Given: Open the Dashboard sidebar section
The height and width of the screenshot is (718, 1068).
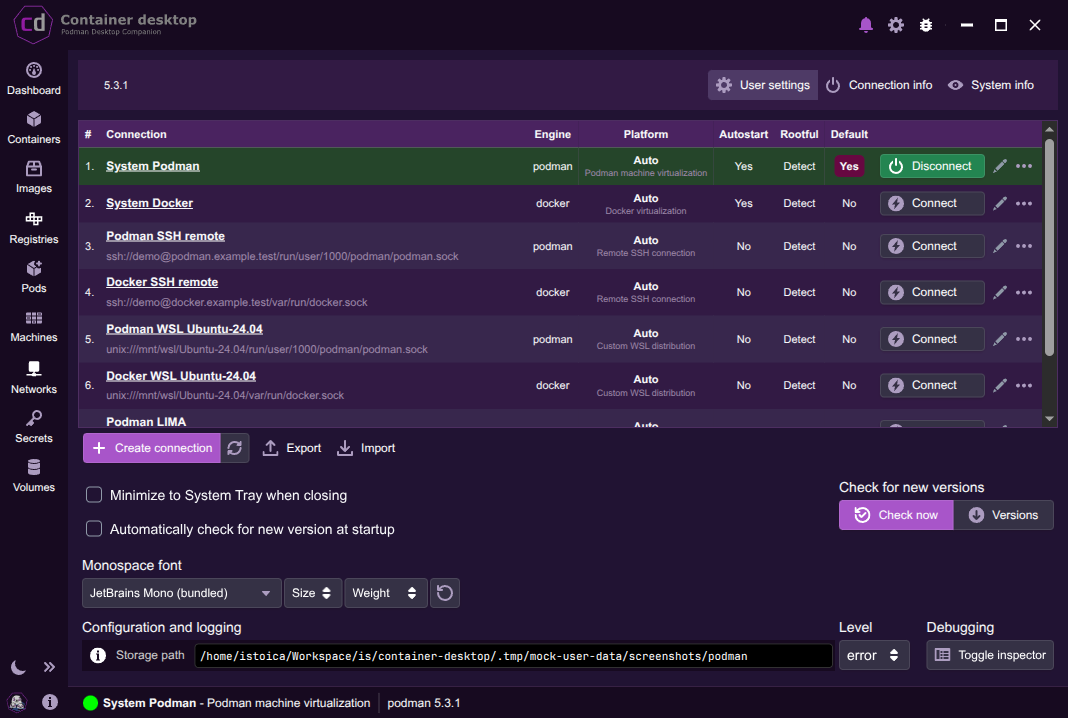Looking at the screenshot, I should point(33,79).
